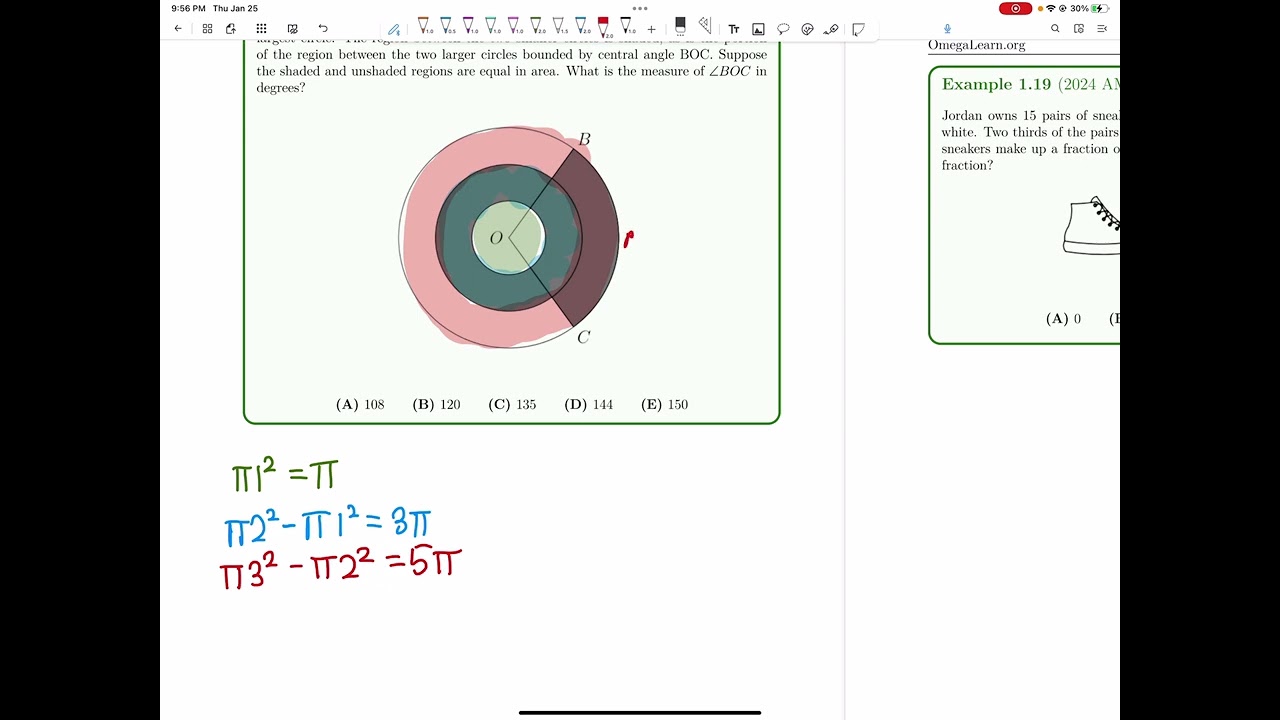Undo the last stroke
The image size is (1280, 720).
coord(322,29)
